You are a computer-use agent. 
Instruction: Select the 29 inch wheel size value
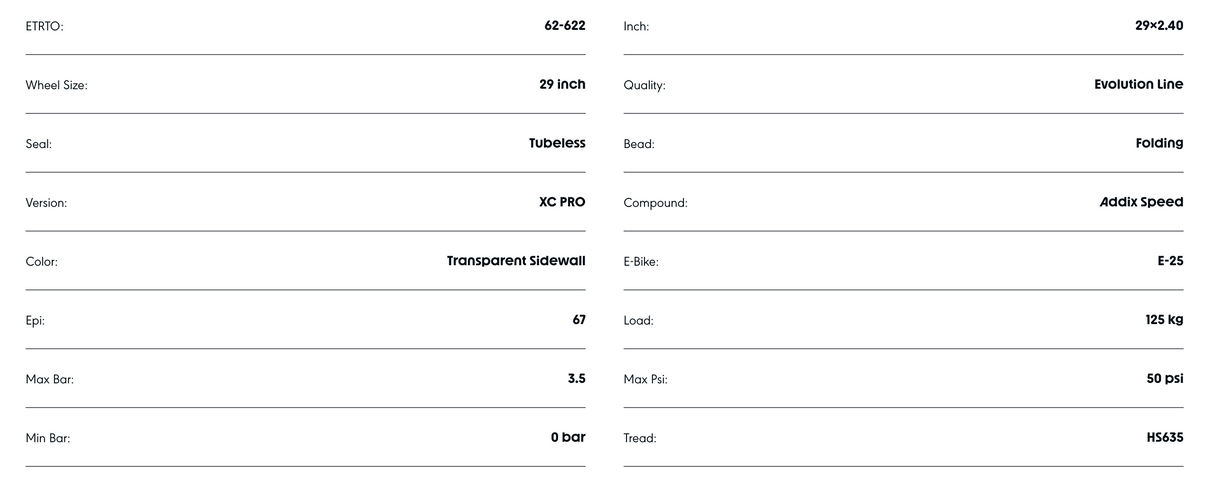point(562,84)
